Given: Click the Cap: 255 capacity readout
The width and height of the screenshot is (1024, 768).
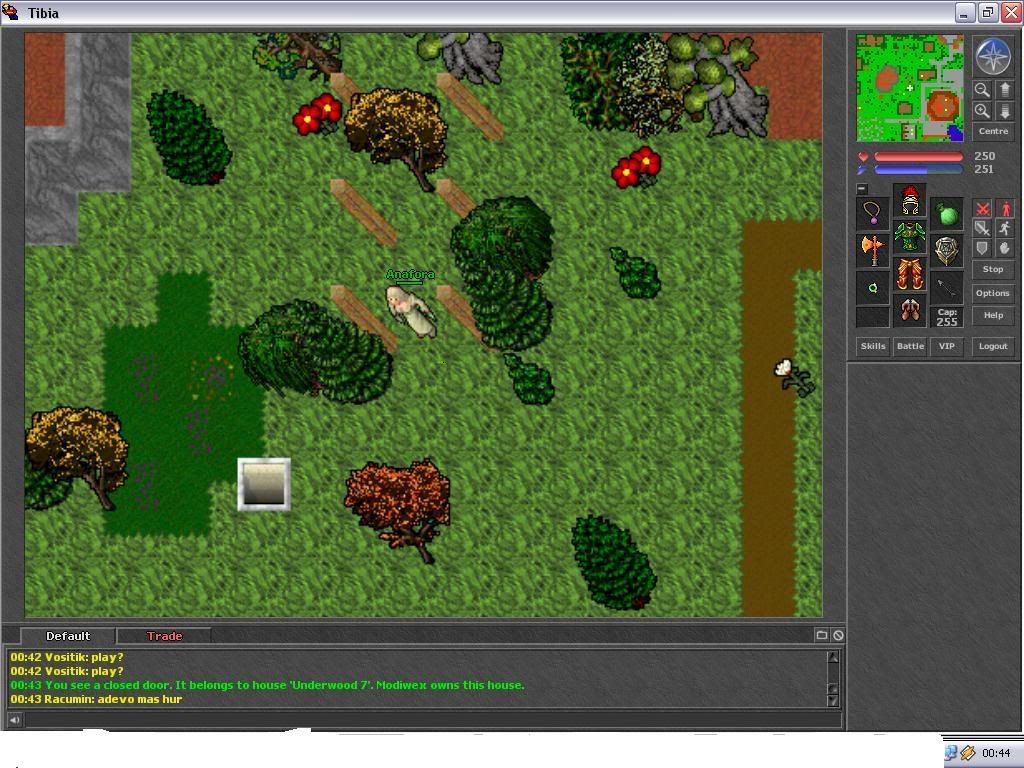Looking at the screenshot, I should (x=947, y=317).
